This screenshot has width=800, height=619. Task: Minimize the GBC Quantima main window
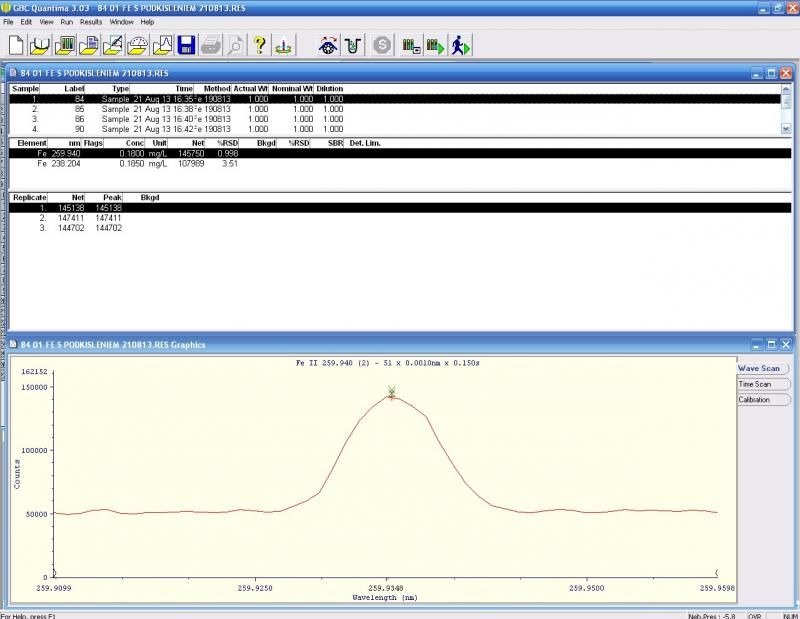point(764,8)
